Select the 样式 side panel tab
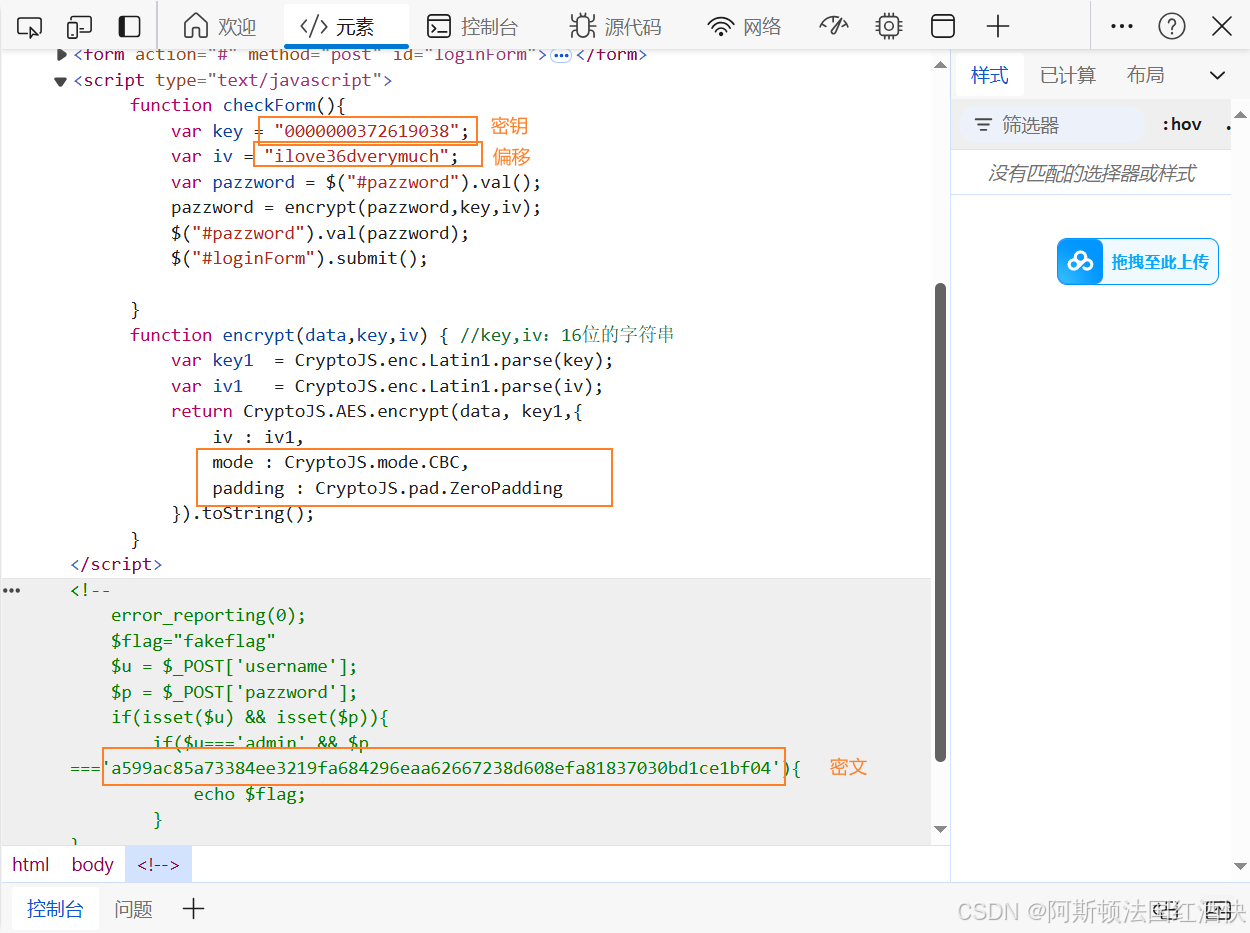 pyautogui.click(x=990, y=75)
